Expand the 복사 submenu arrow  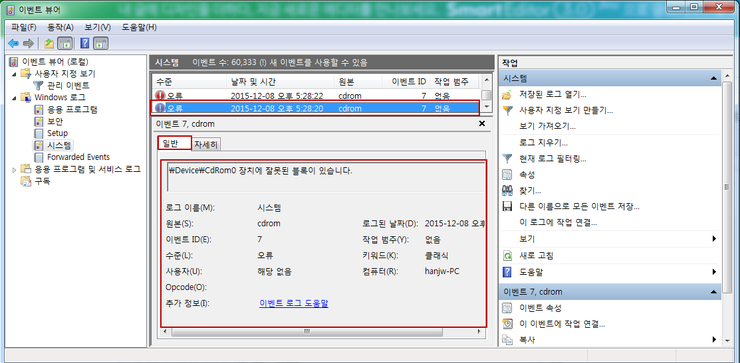(715, 340)
